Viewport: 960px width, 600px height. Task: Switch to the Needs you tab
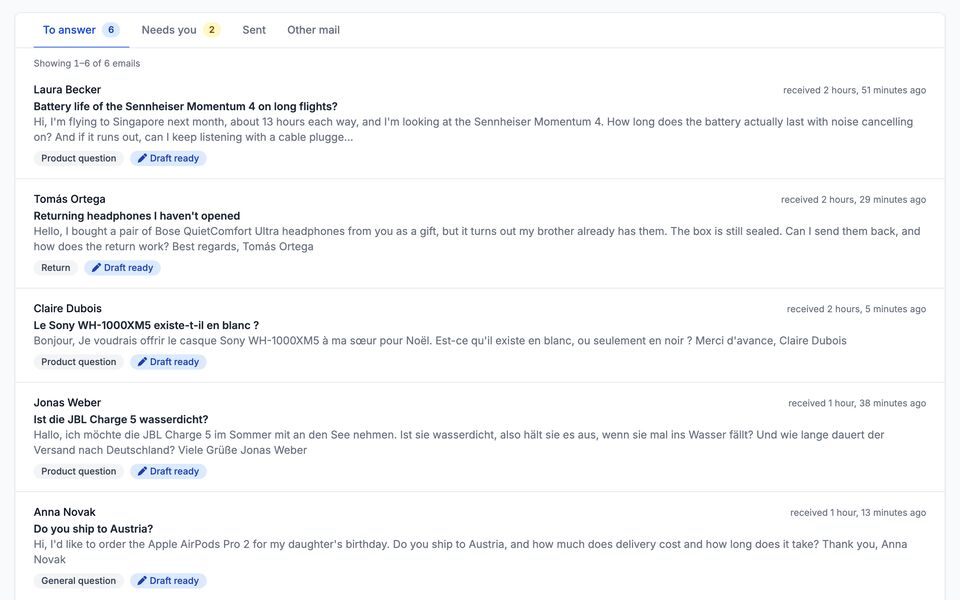[x=181, y=30]
